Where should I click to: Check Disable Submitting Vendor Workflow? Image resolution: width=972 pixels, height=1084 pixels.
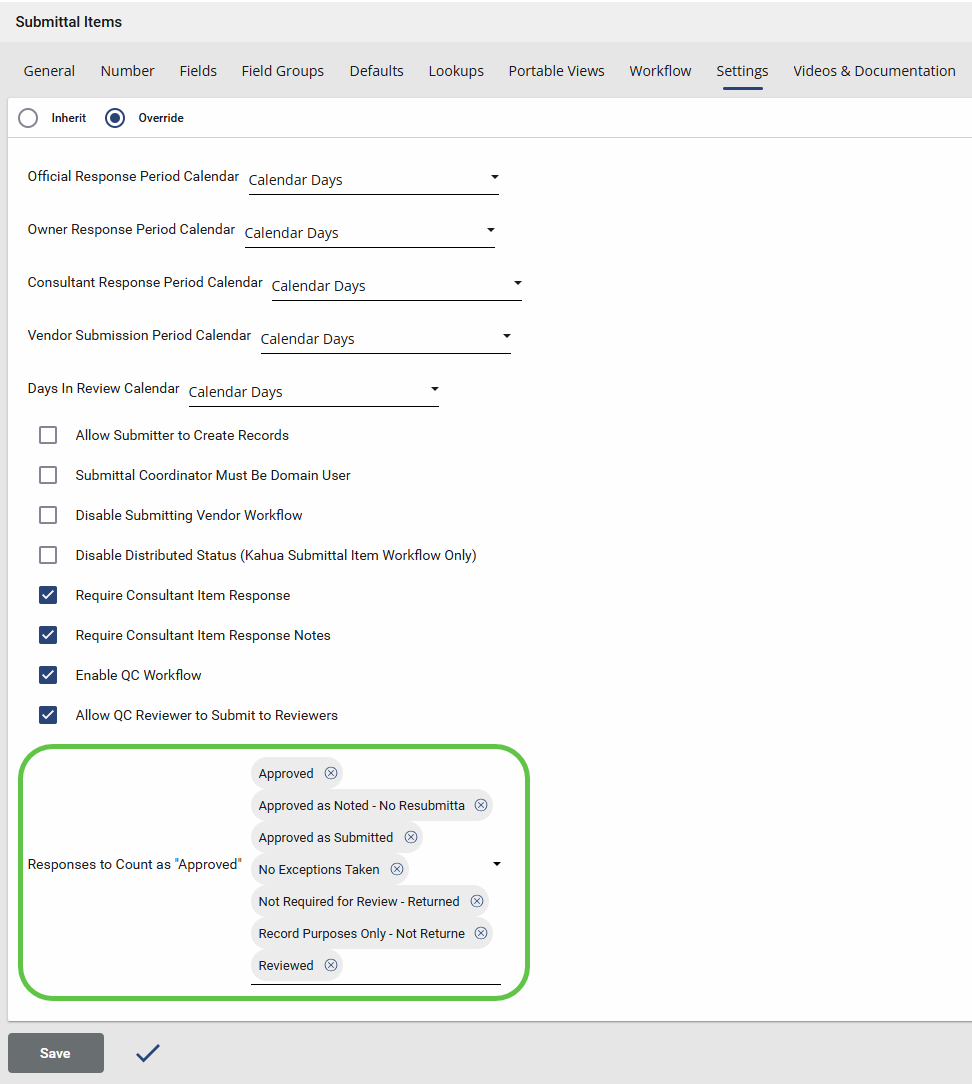pos(48,515)
